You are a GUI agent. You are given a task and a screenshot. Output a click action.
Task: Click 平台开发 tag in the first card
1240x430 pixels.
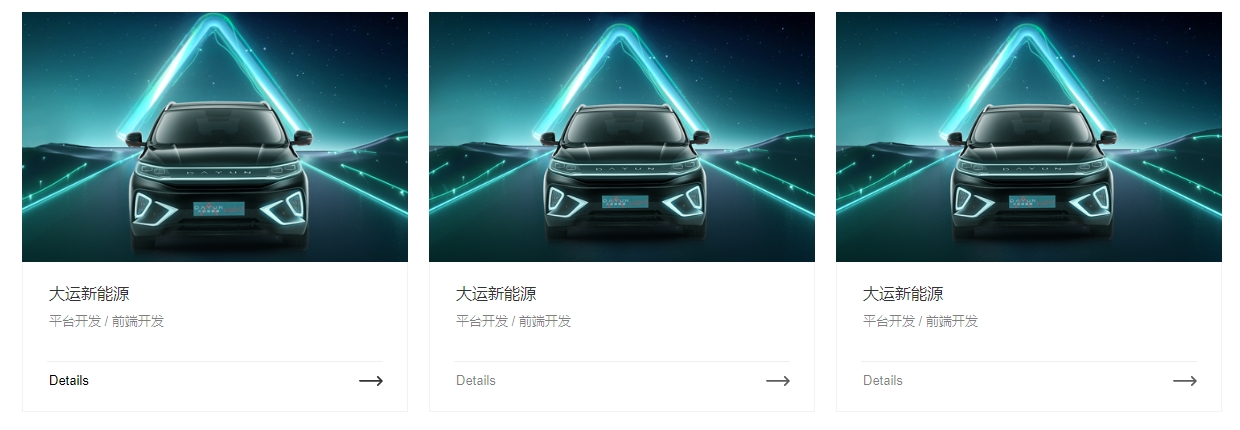[75, 321]
